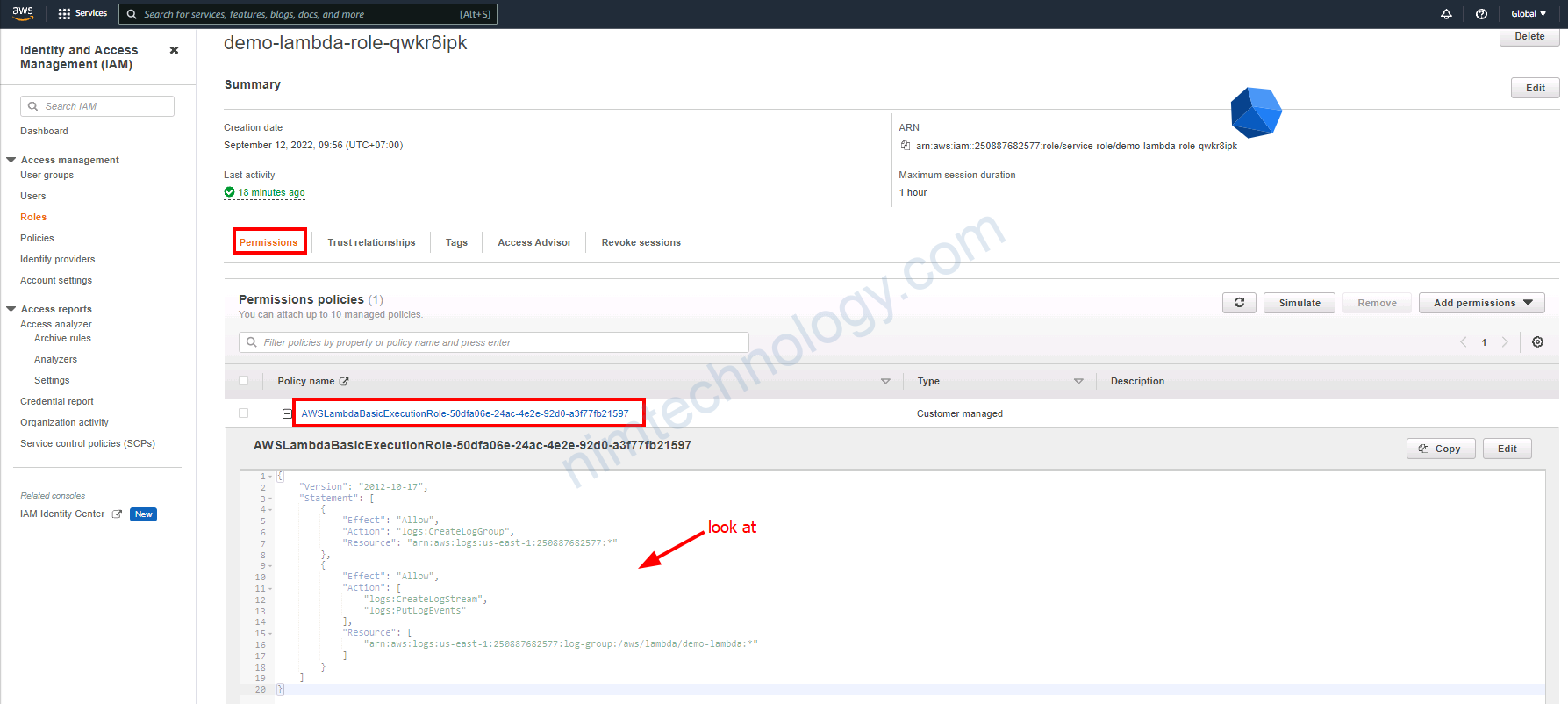Open Credential report in sidebar

pyautogui.click(x=57, y=401)
